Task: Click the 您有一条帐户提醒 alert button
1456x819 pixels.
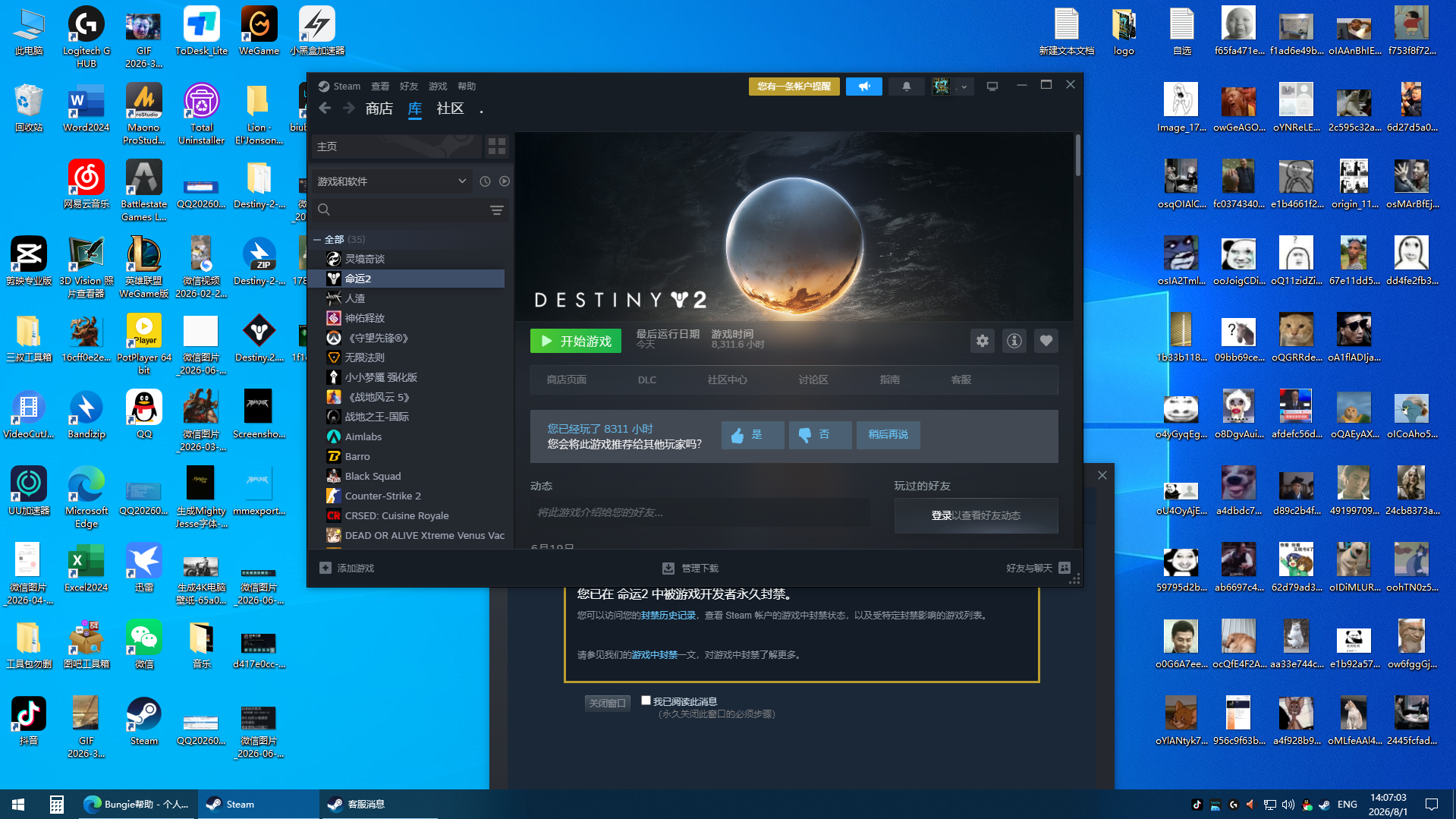Action: 794,87
